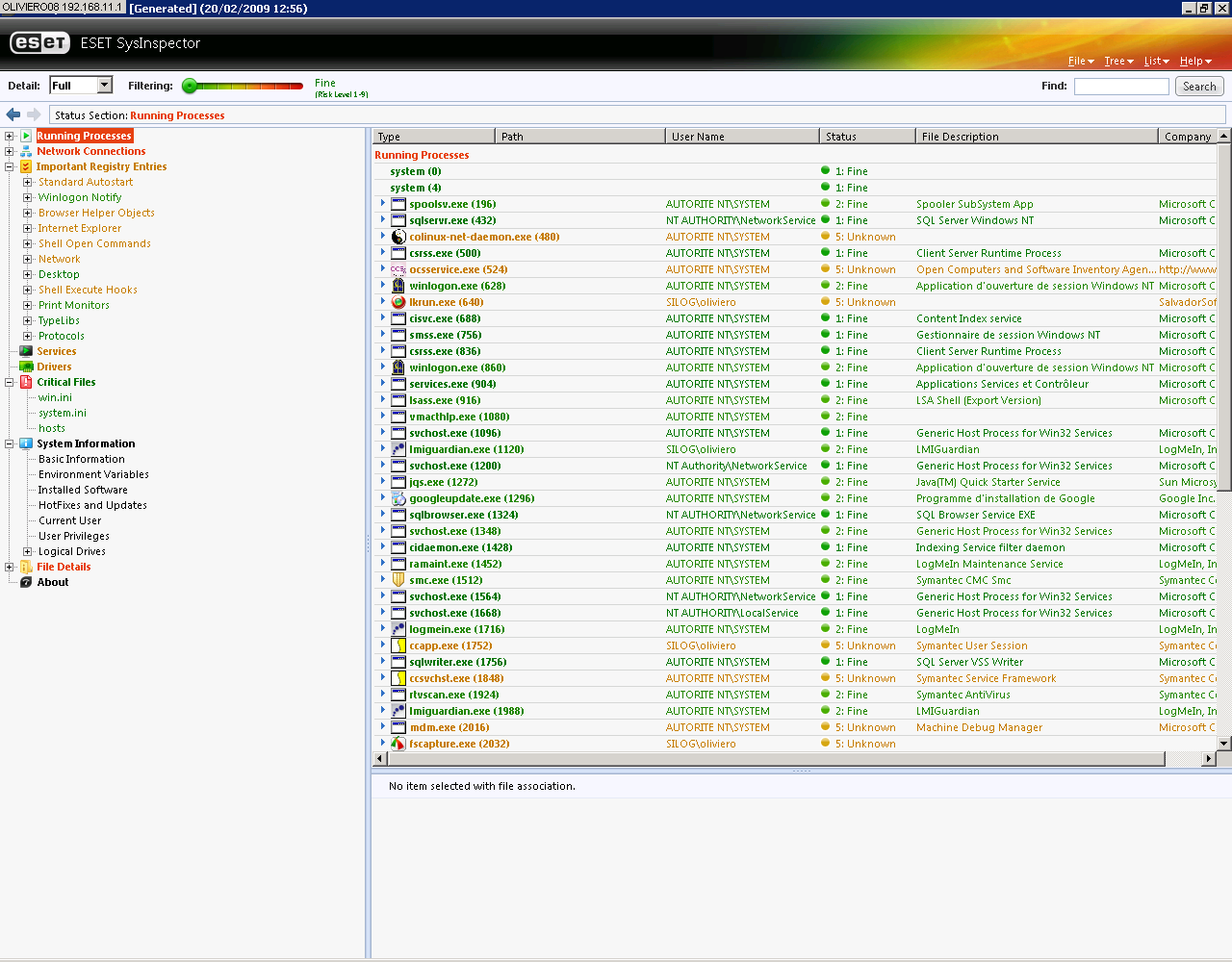Viewport: 1232px width, 962px height.
Task: Open the List menu
Action: 1156,61
